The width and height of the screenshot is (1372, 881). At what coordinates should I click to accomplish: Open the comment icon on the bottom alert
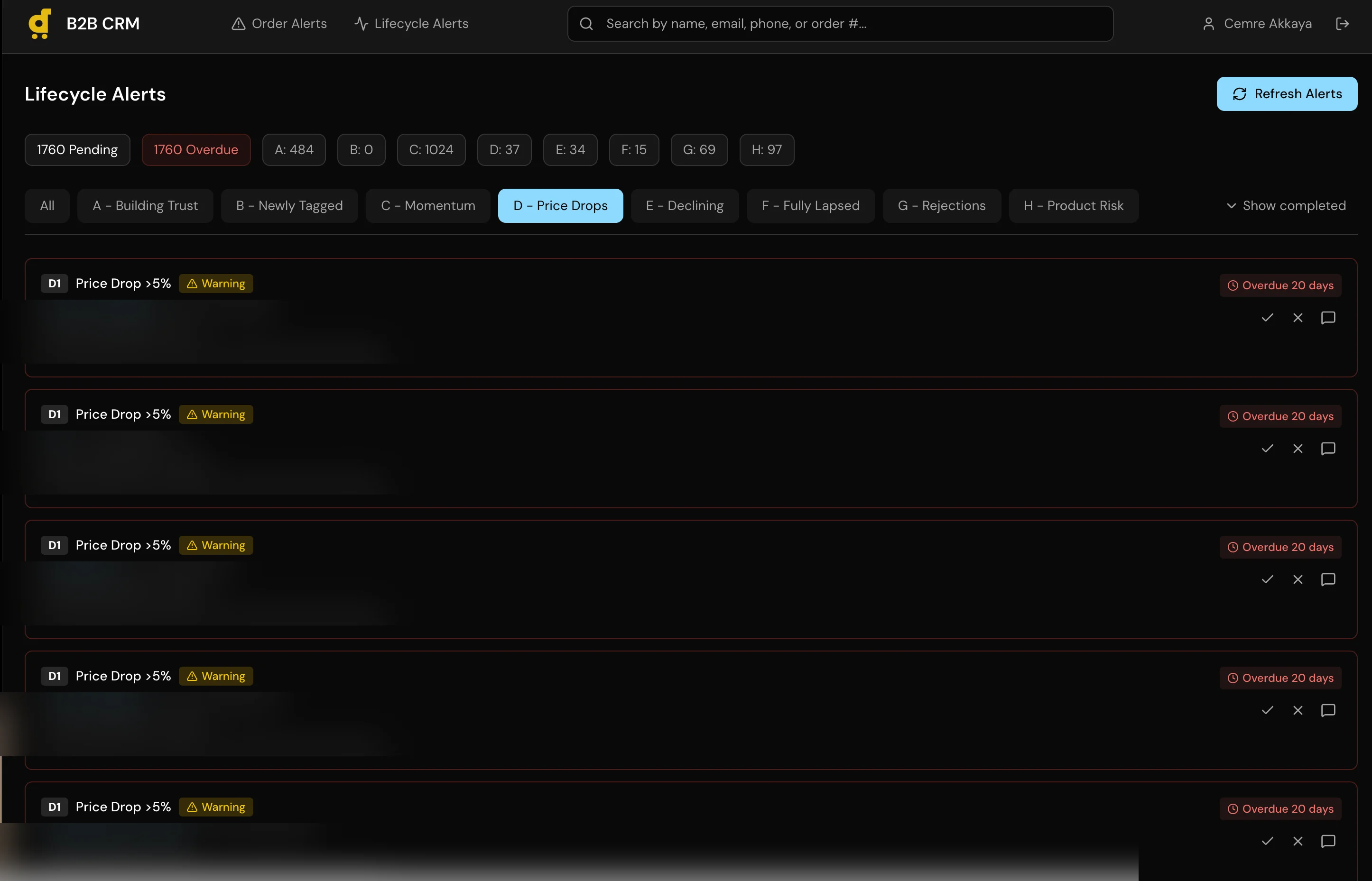1328,841
